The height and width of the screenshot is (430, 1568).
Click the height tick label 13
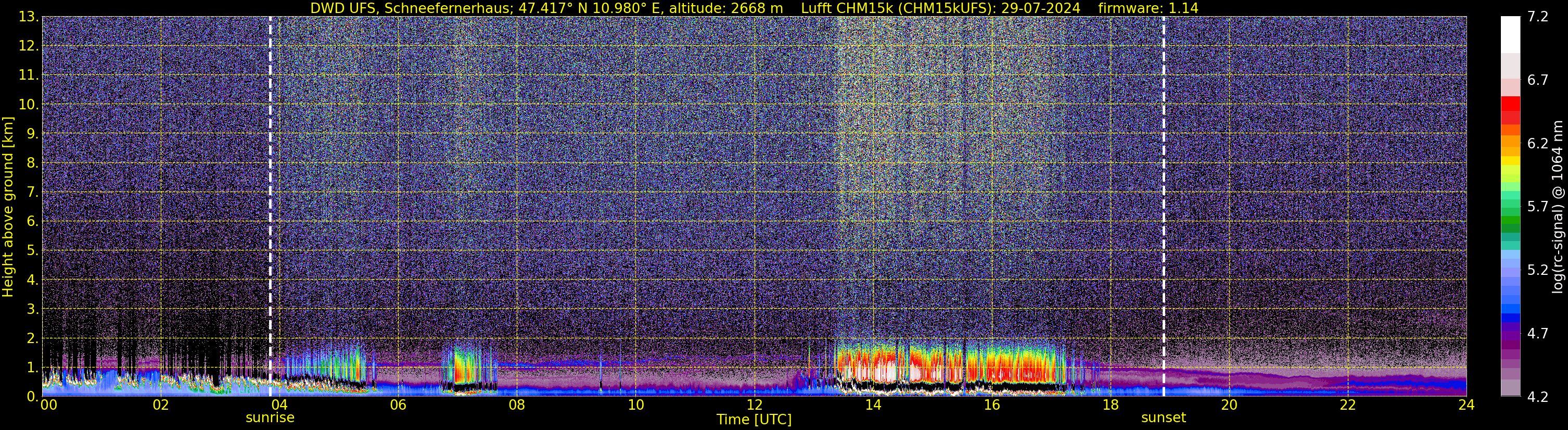28,17
